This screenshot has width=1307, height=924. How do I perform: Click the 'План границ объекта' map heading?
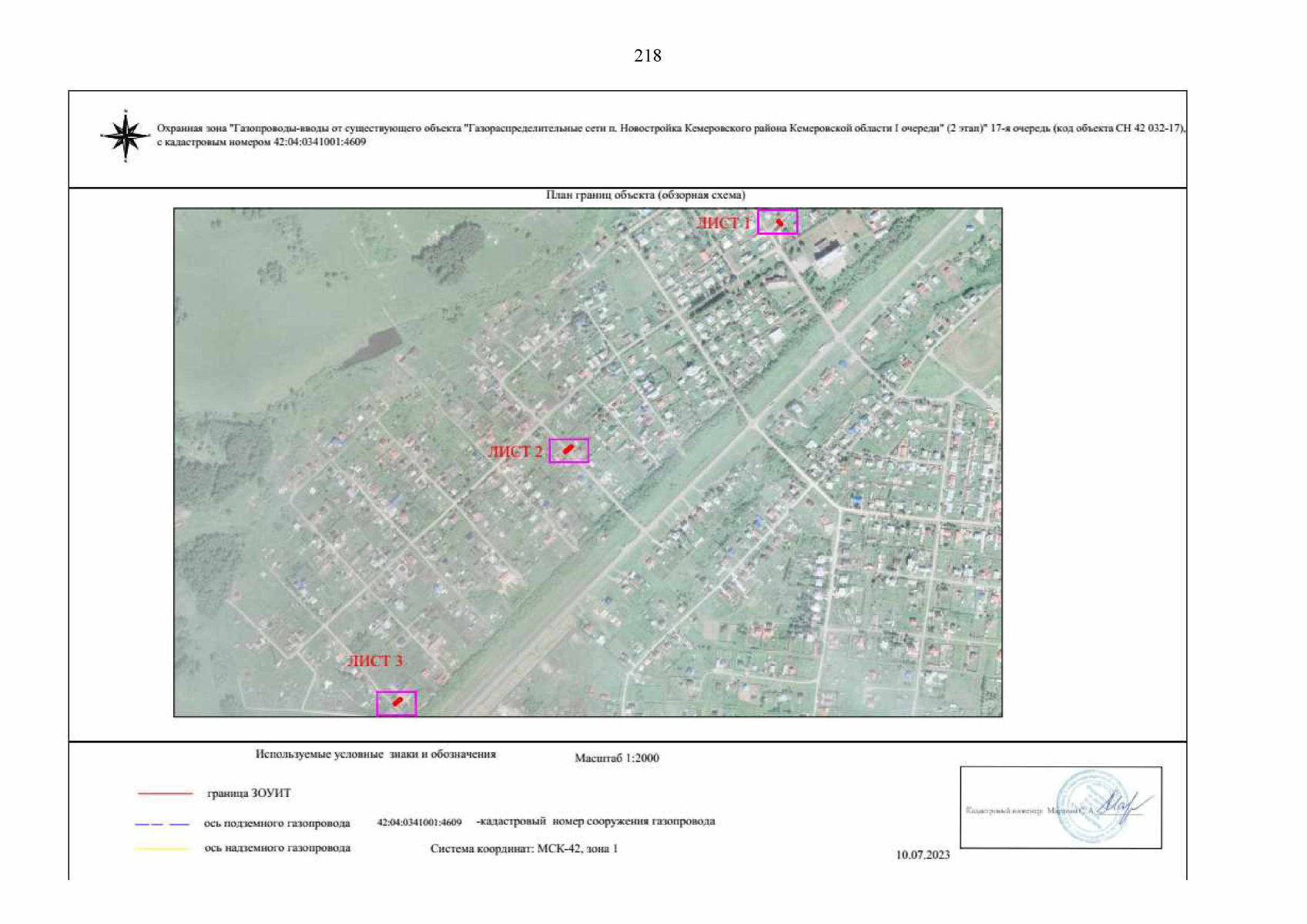pos(645,195)
